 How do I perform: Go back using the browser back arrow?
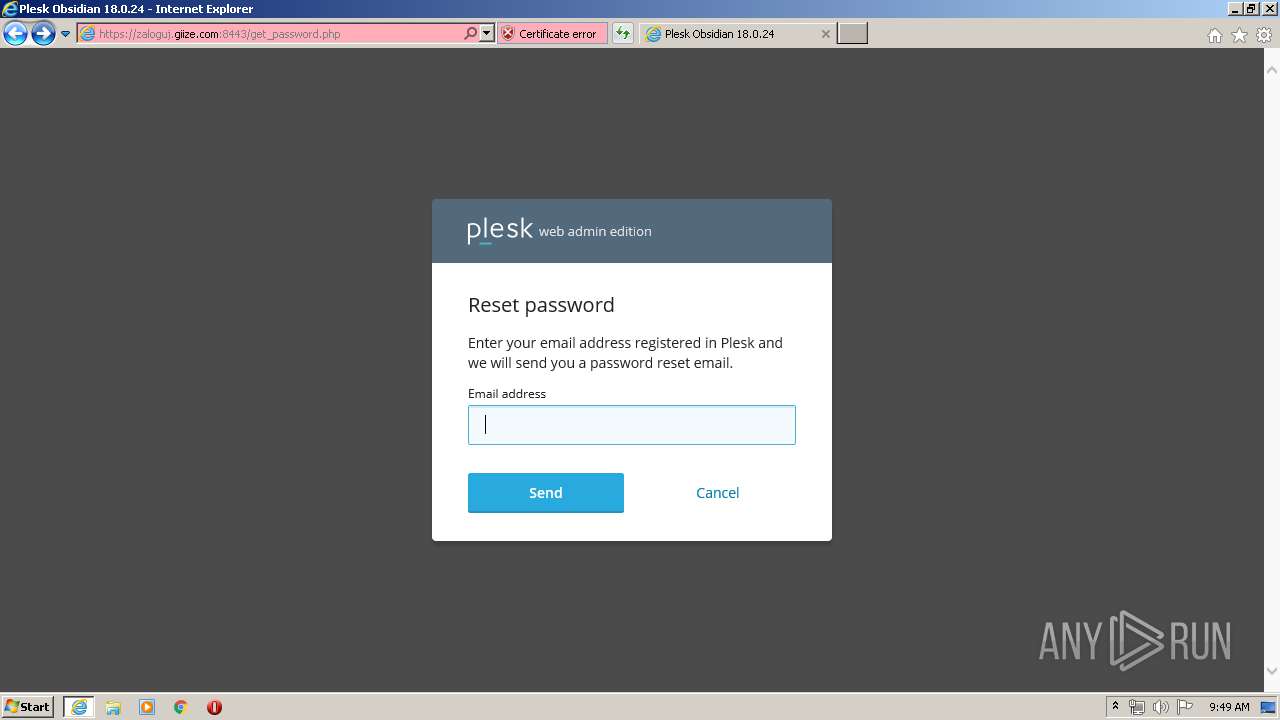click(15, 34)
